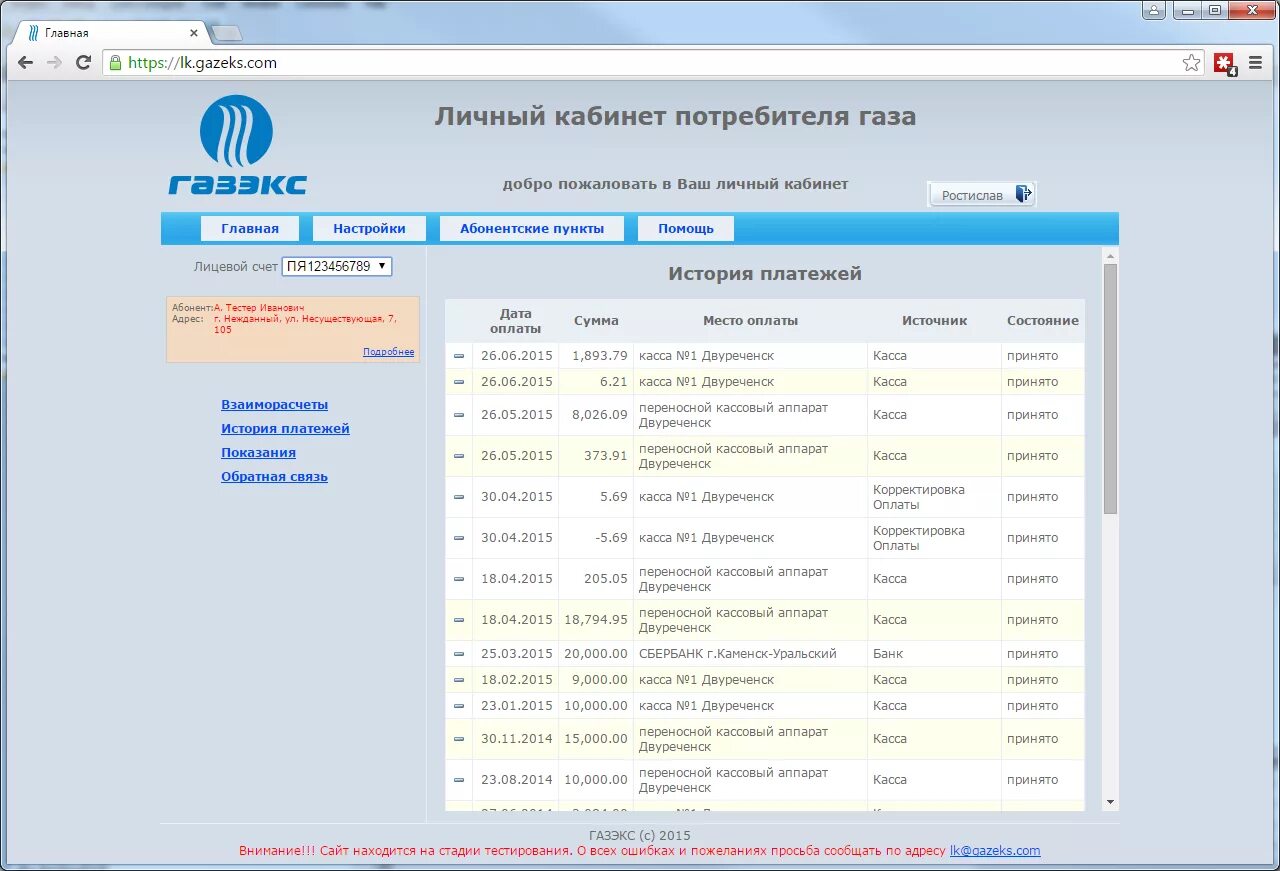Collapse row icon for 1,893.79 payment
The height and width of the screenshot is (871, 1280).
(459, 356)
